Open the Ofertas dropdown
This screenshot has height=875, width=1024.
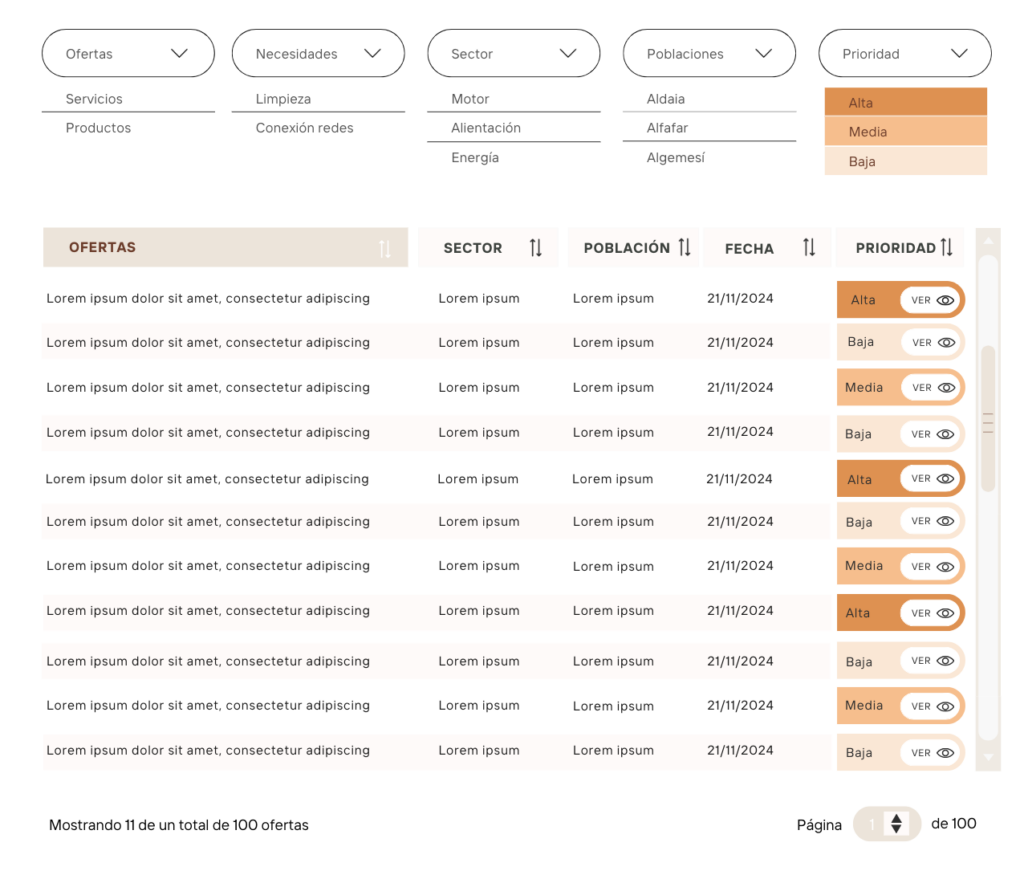pyautogui.click(x=128, y=54)
